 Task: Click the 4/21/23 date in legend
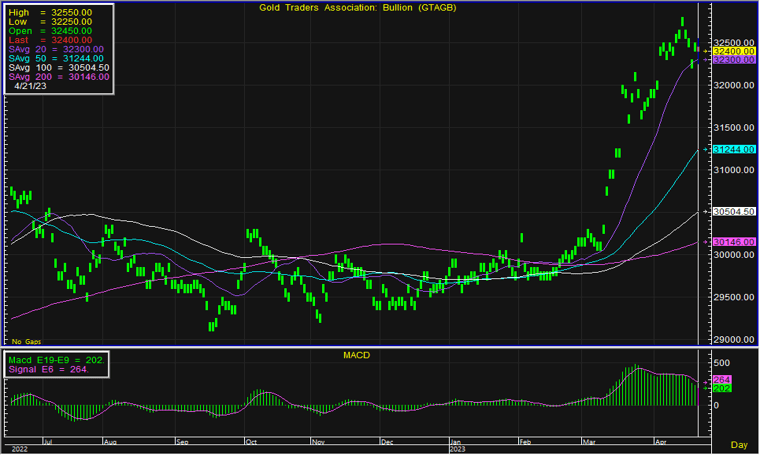click(x=32, y=86)
